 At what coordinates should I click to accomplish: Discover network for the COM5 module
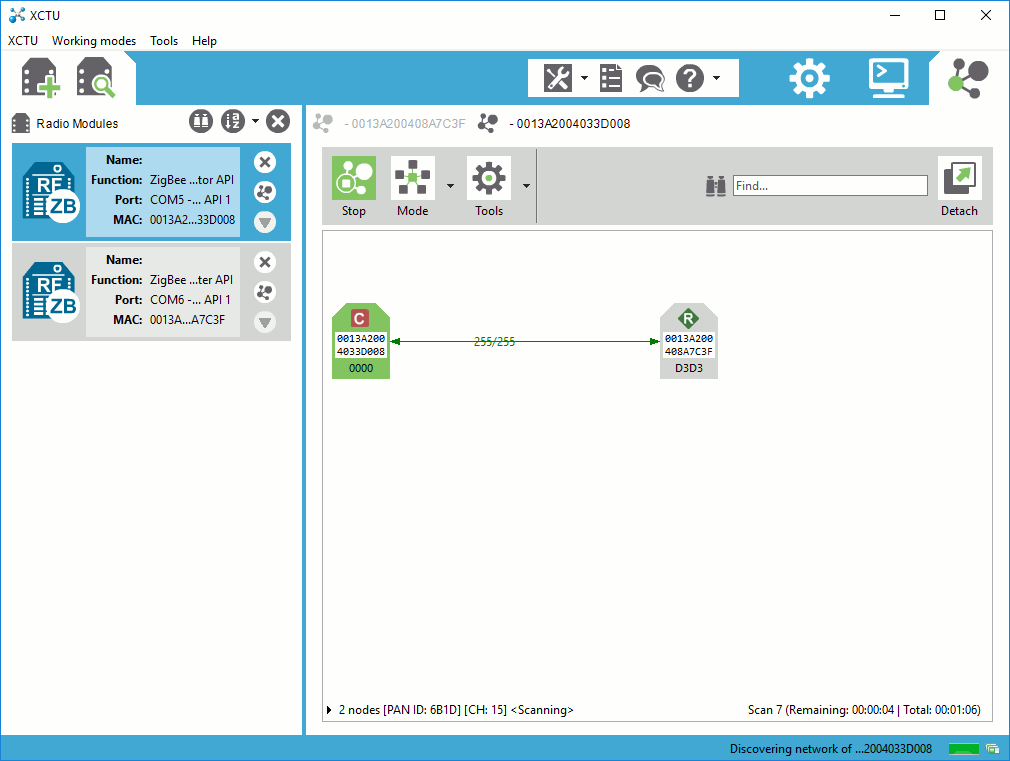point(265,192)
